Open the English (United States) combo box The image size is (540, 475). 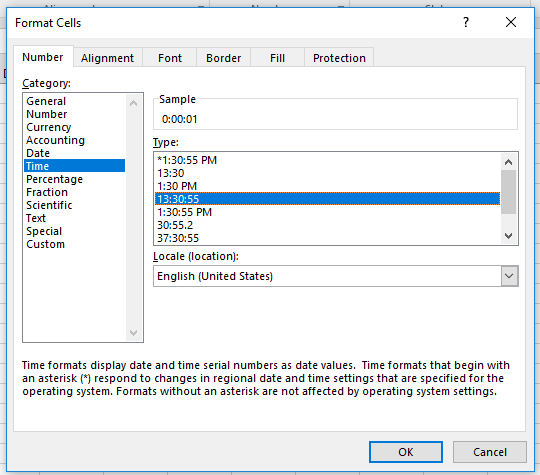(336, 276)
